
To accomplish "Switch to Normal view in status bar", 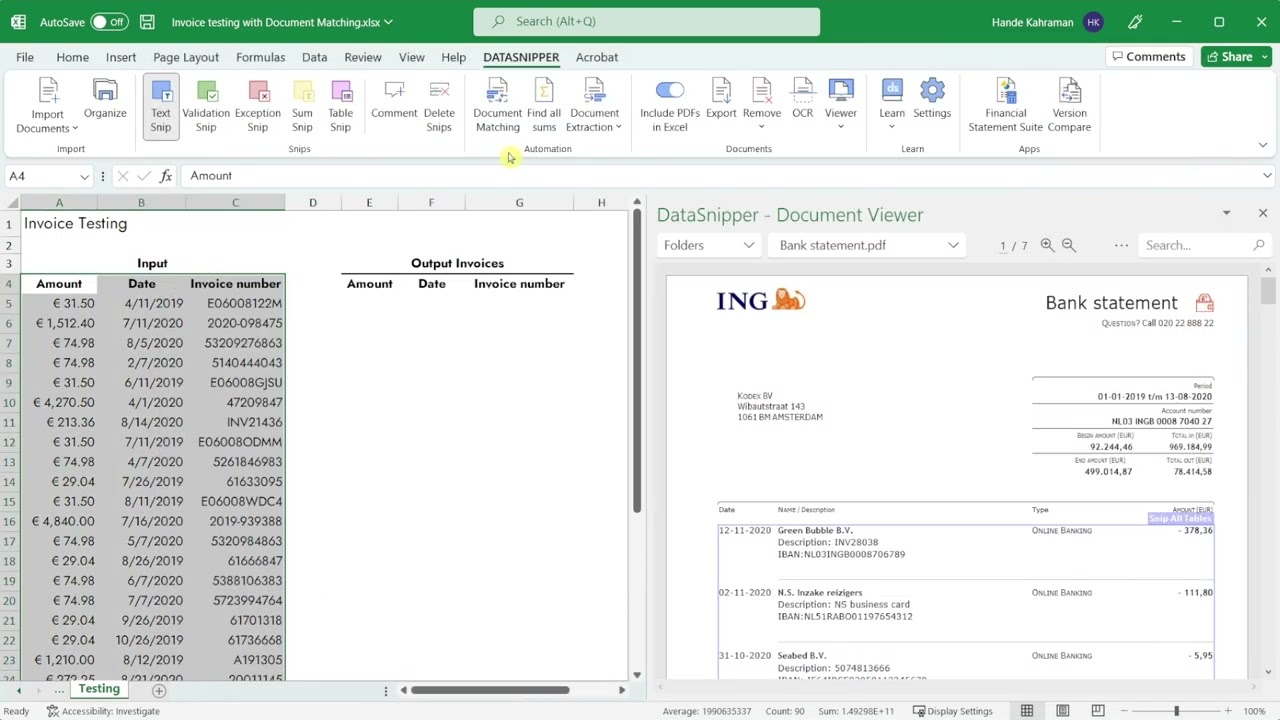I will [1027, 711].
